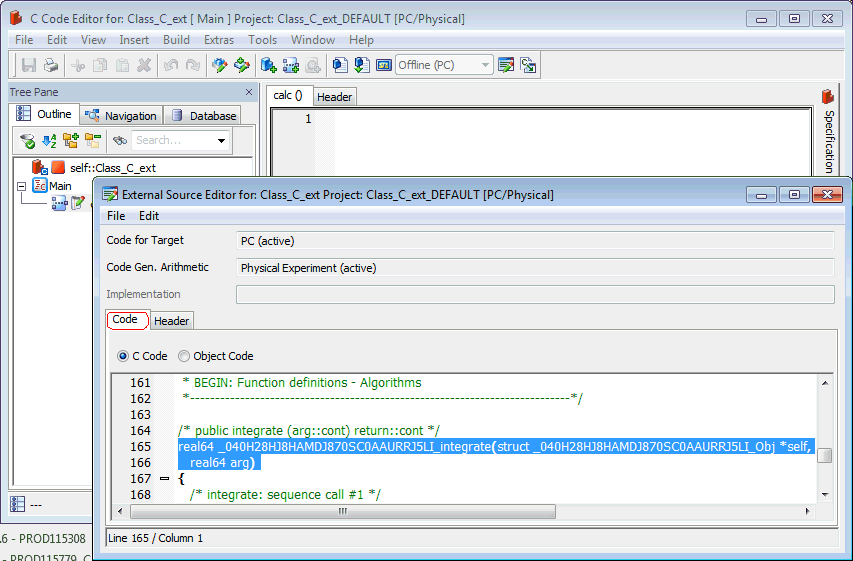Click the expand all tree icon

coord(71,141)
